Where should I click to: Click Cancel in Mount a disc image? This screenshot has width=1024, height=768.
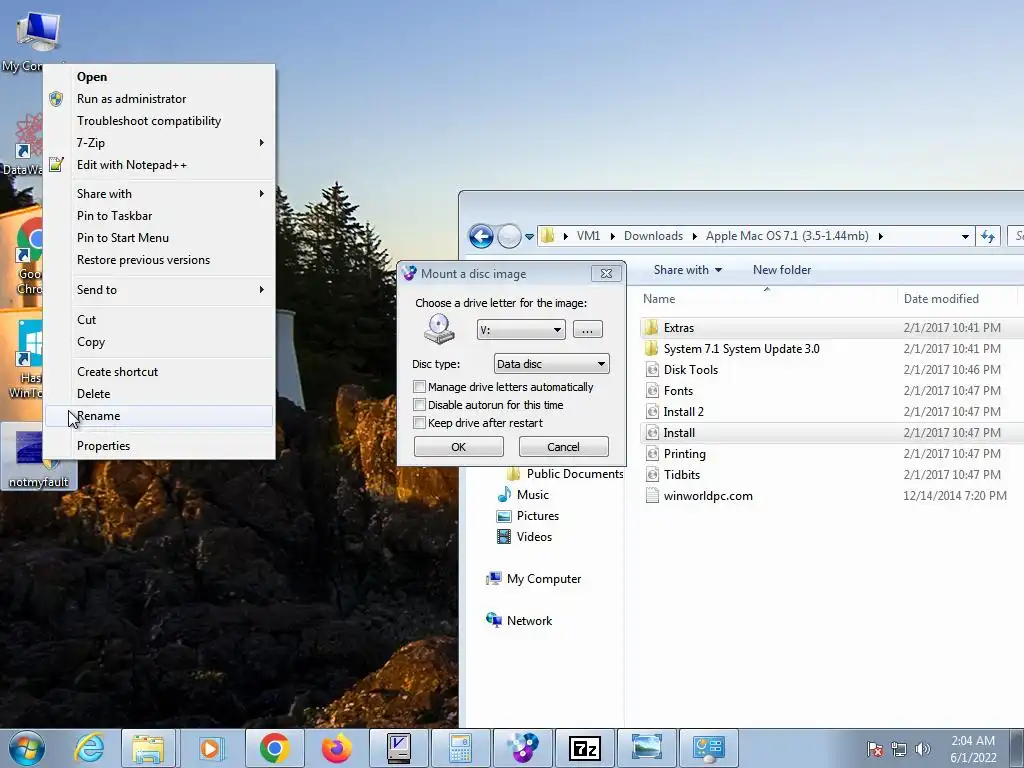pos(563,447)
